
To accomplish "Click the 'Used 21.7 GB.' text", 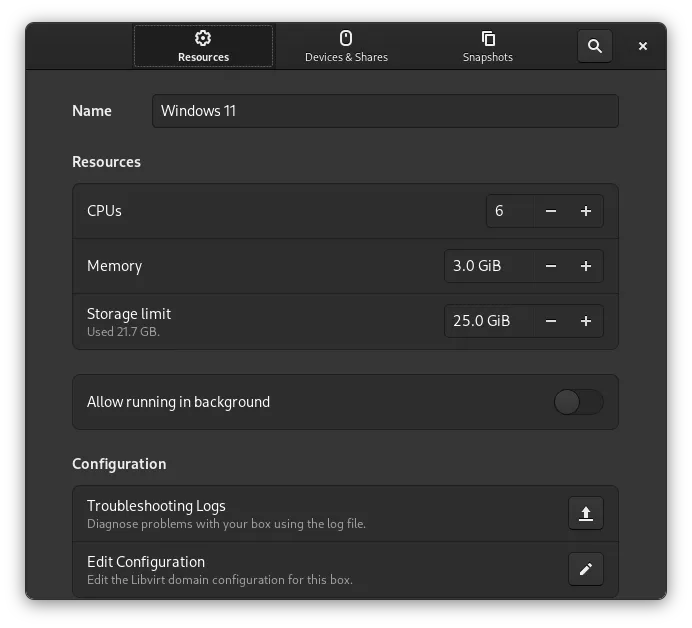I will [x=123, y=331].
